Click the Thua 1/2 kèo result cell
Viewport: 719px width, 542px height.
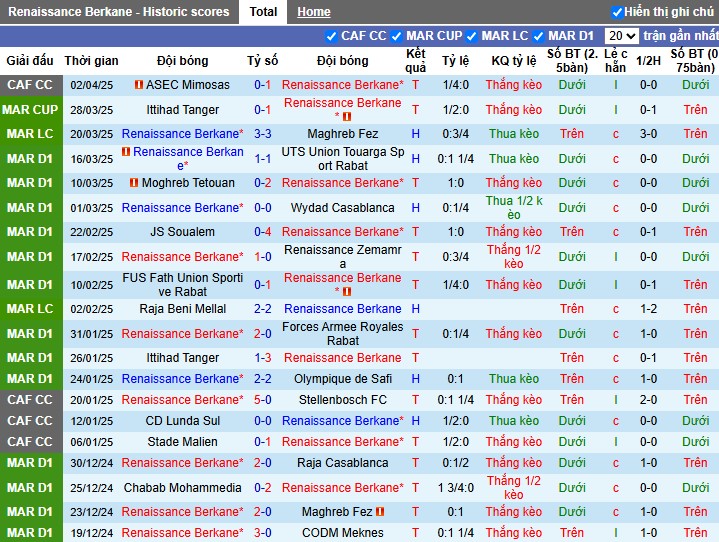tap(514, 208)
